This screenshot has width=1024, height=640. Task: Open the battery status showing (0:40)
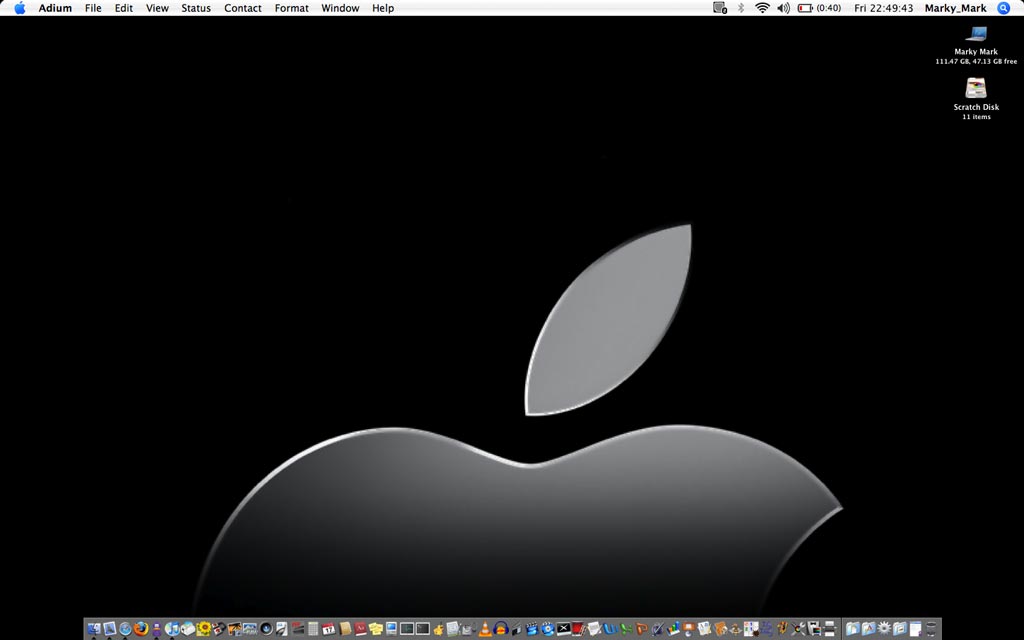tap(820, 8)
